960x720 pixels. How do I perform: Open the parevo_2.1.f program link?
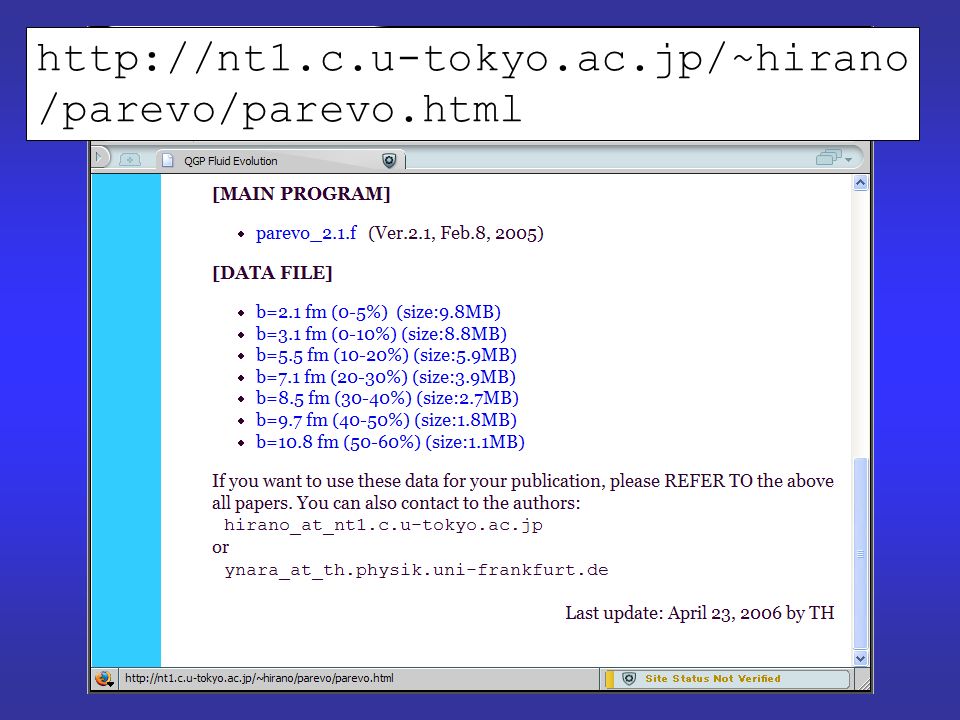(x=306, y=233)
